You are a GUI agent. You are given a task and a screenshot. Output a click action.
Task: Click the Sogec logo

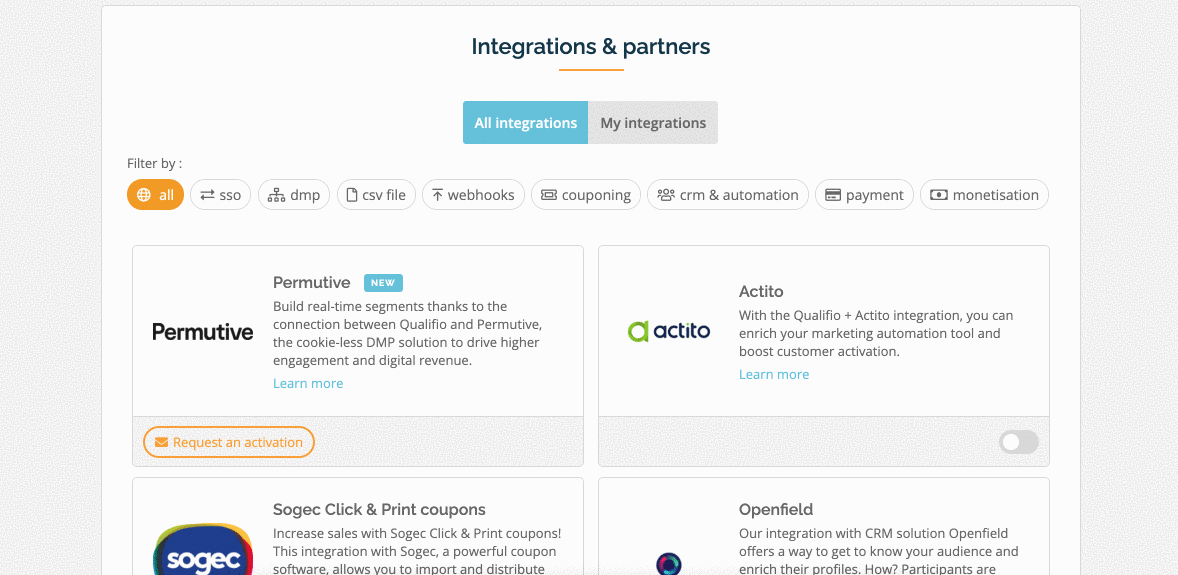pos(203,549)
